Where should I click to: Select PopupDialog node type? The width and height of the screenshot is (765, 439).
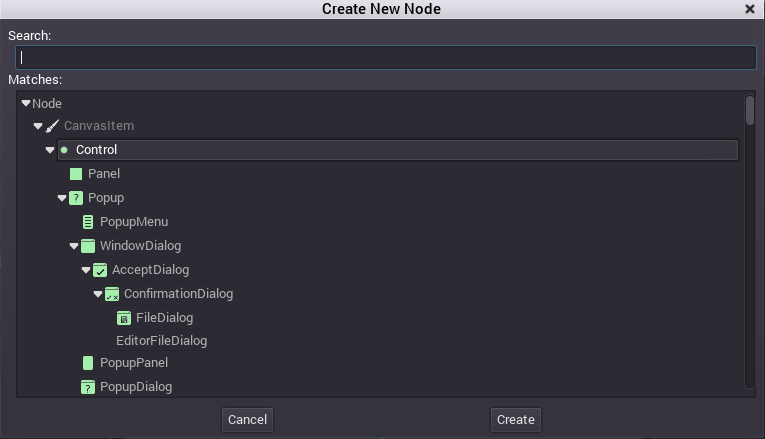click(136, 387)
